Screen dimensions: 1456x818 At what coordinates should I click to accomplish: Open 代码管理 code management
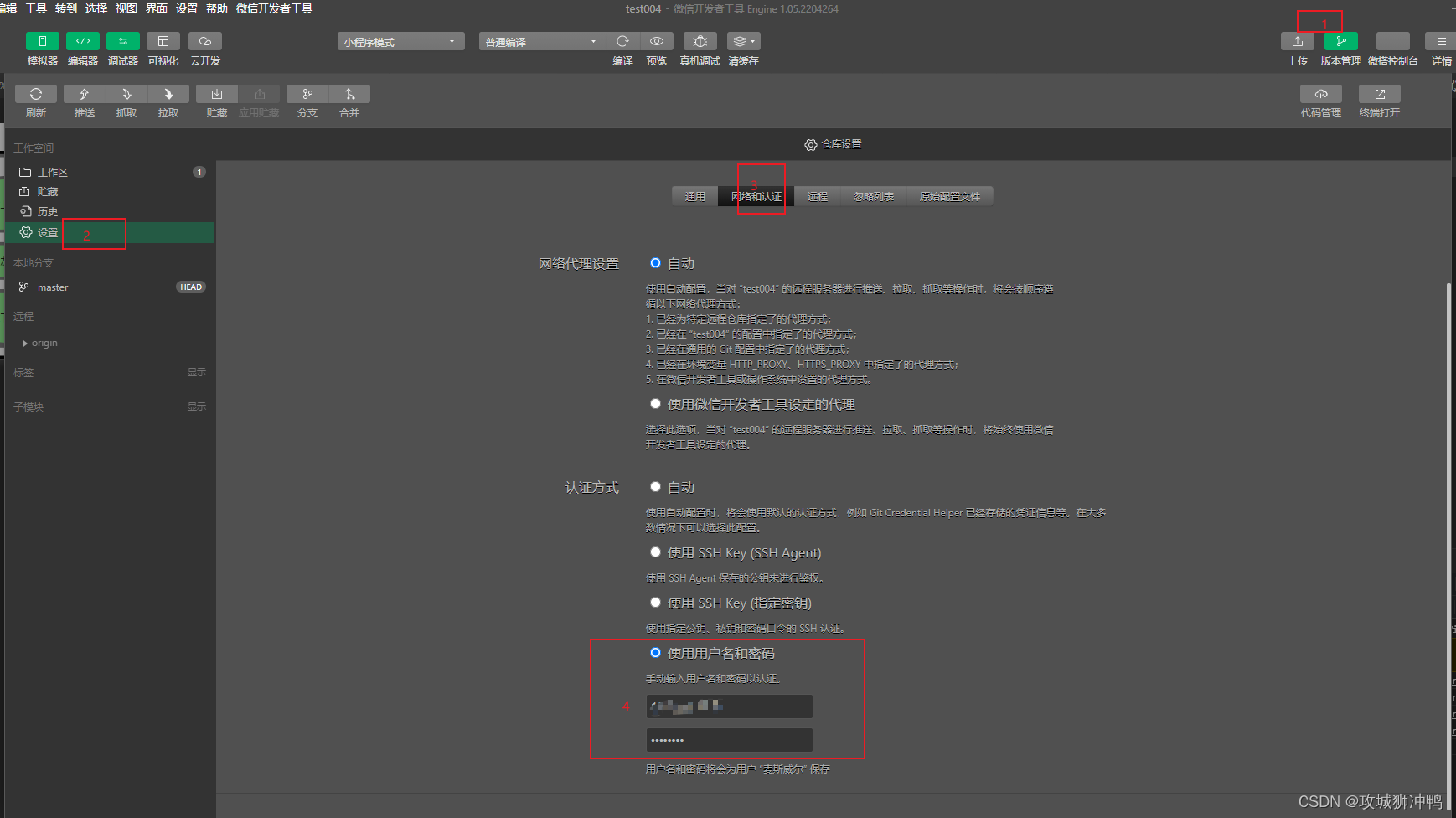[x=1321, y=94]
